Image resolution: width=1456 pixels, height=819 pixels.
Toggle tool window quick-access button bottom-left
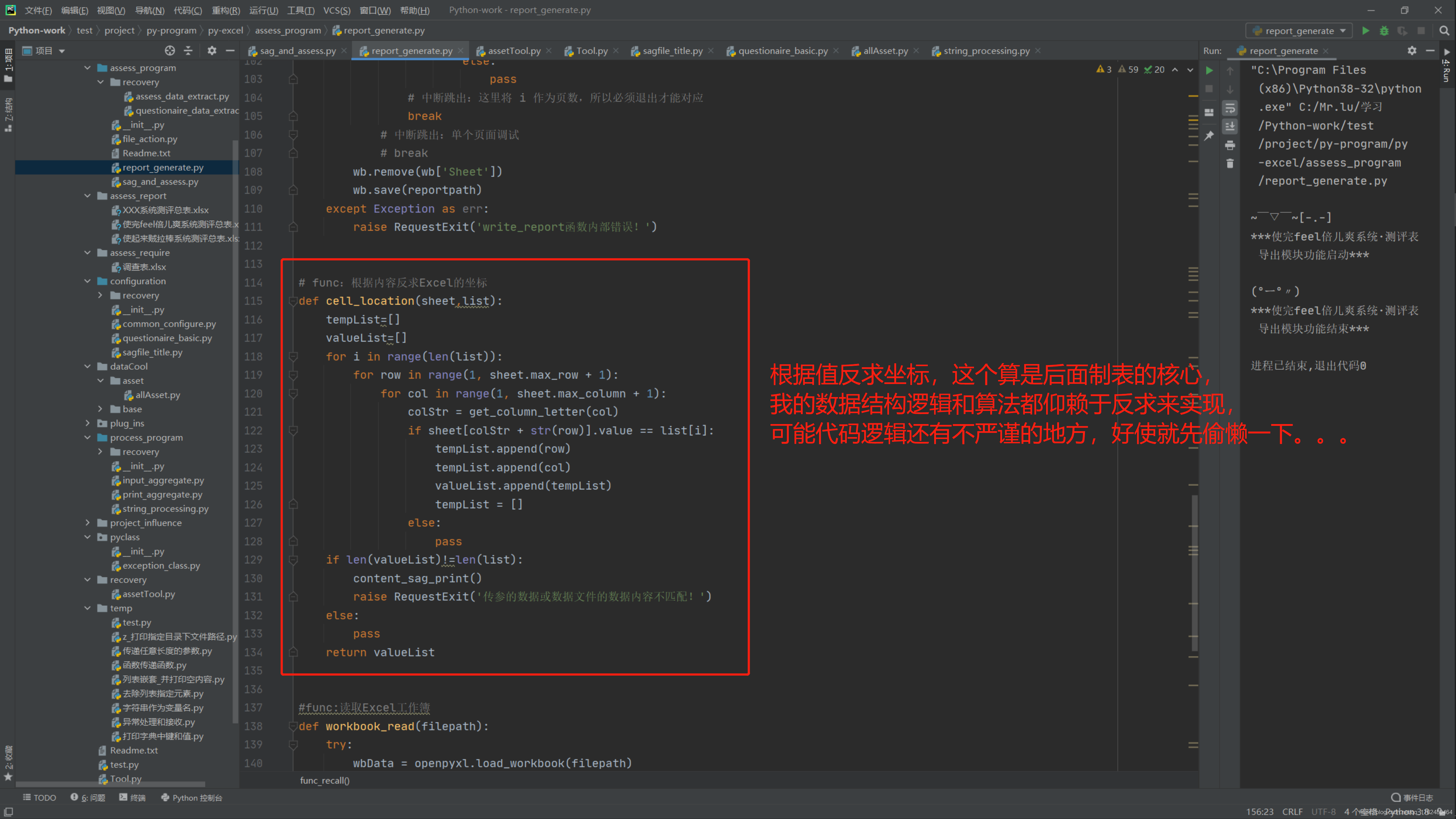pyautogui.click(x=8, y=812)
